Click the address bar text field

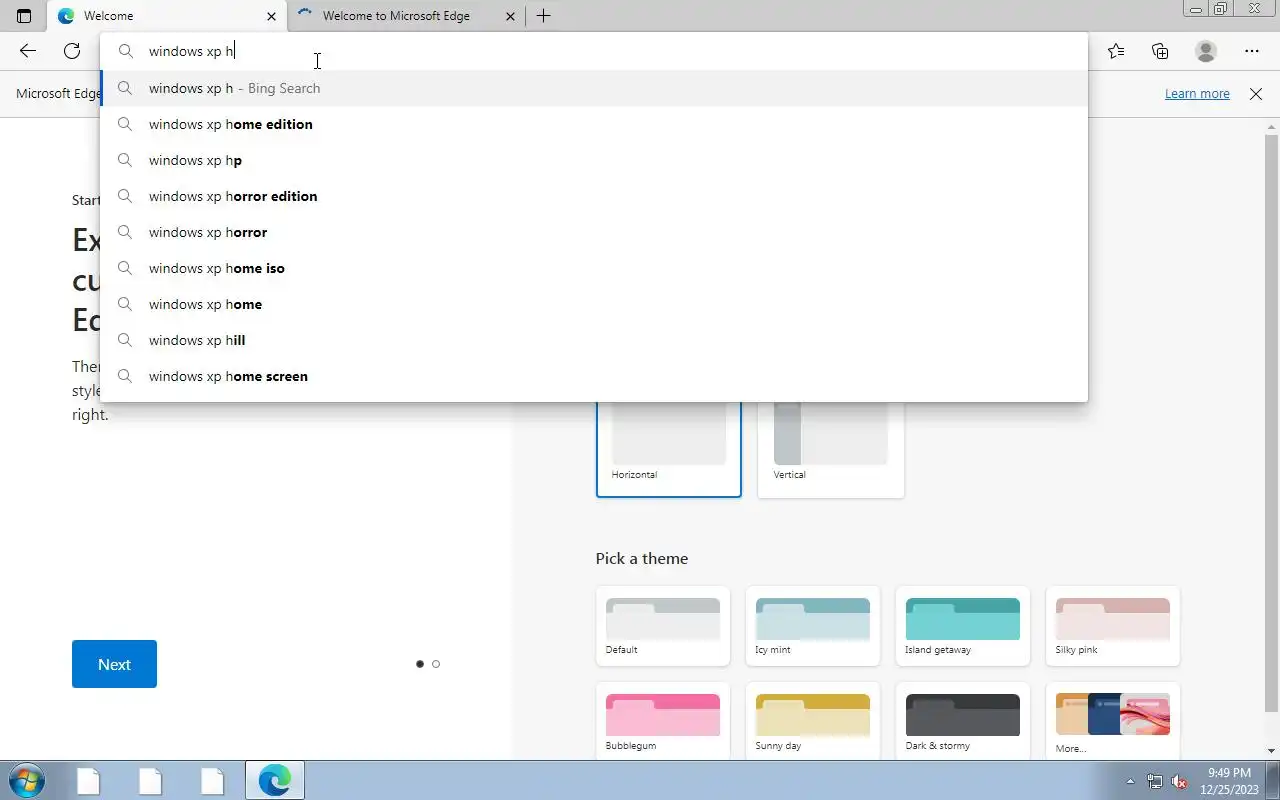point(594,51)
